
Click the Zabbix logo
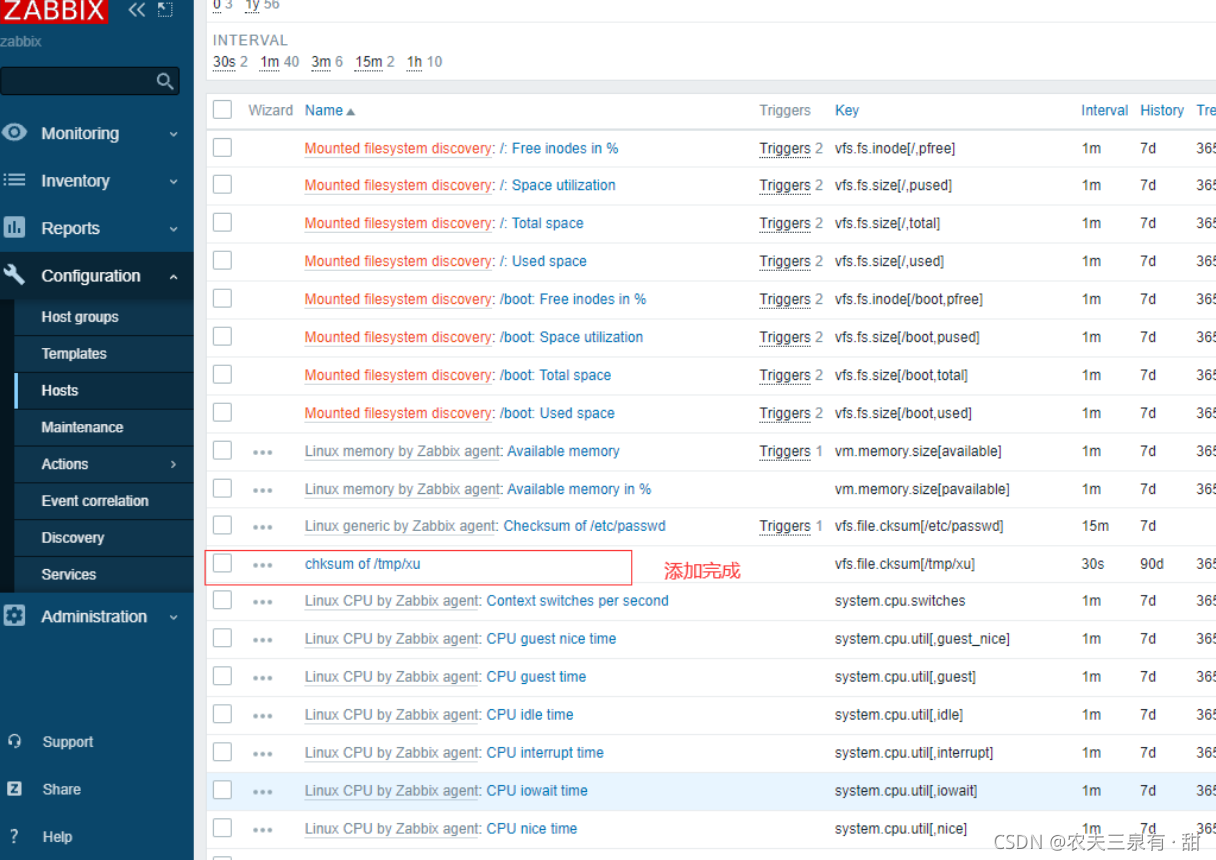54,11
